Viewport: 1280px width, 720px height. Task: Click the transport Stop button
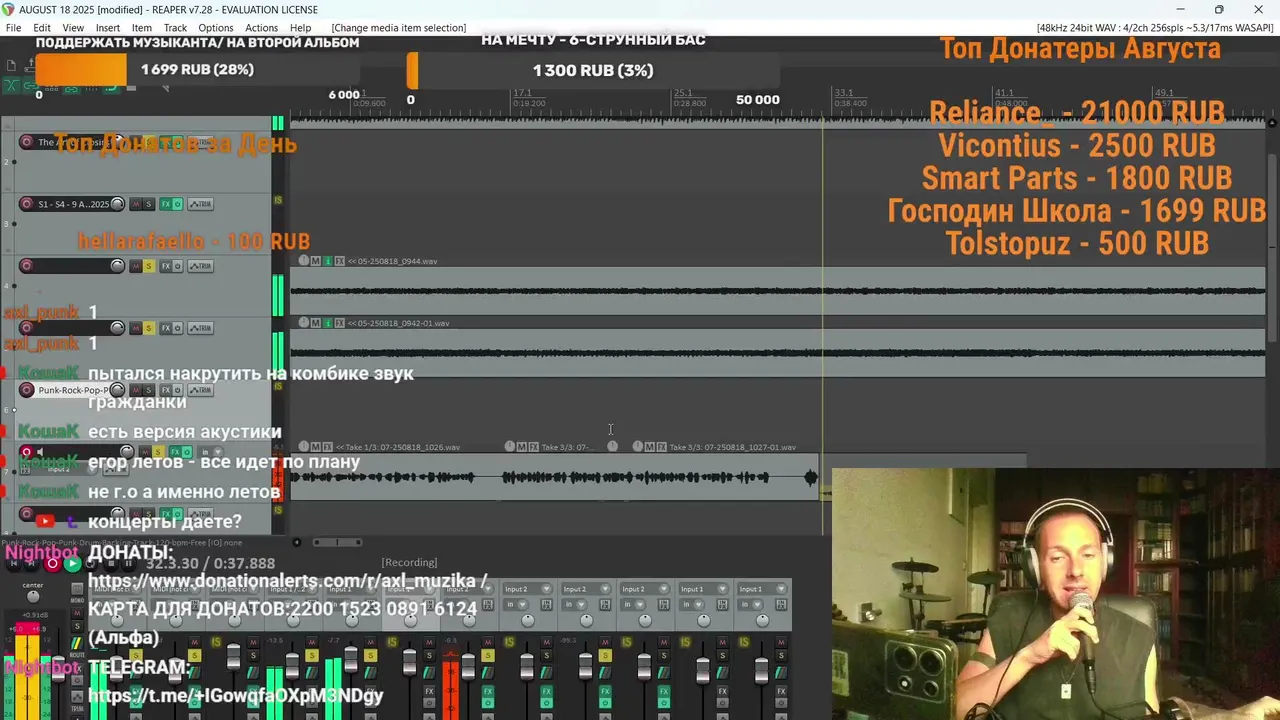click(111, 563)
